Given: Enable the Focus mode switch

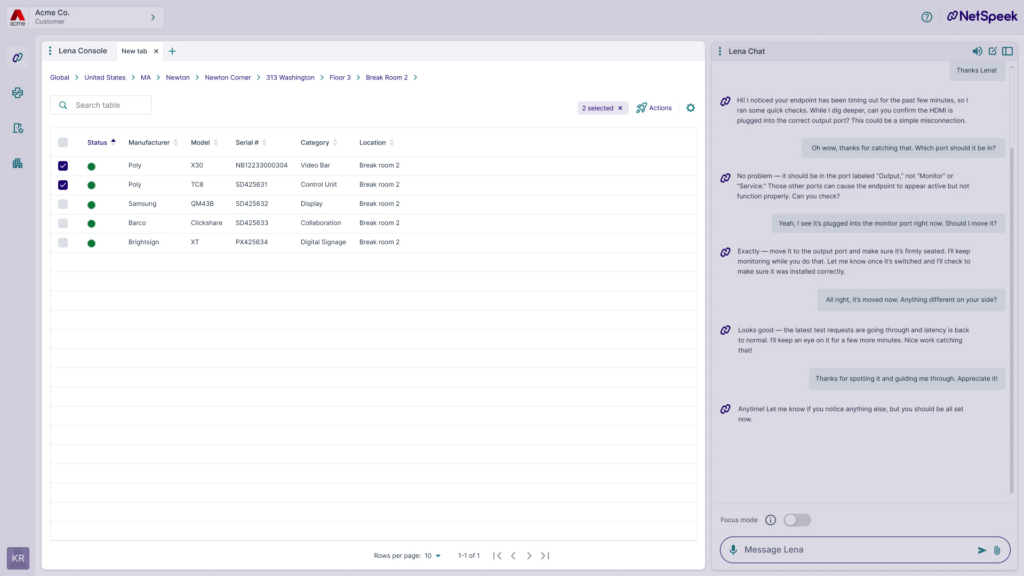Looking at the screenshot, I should 797,520.
